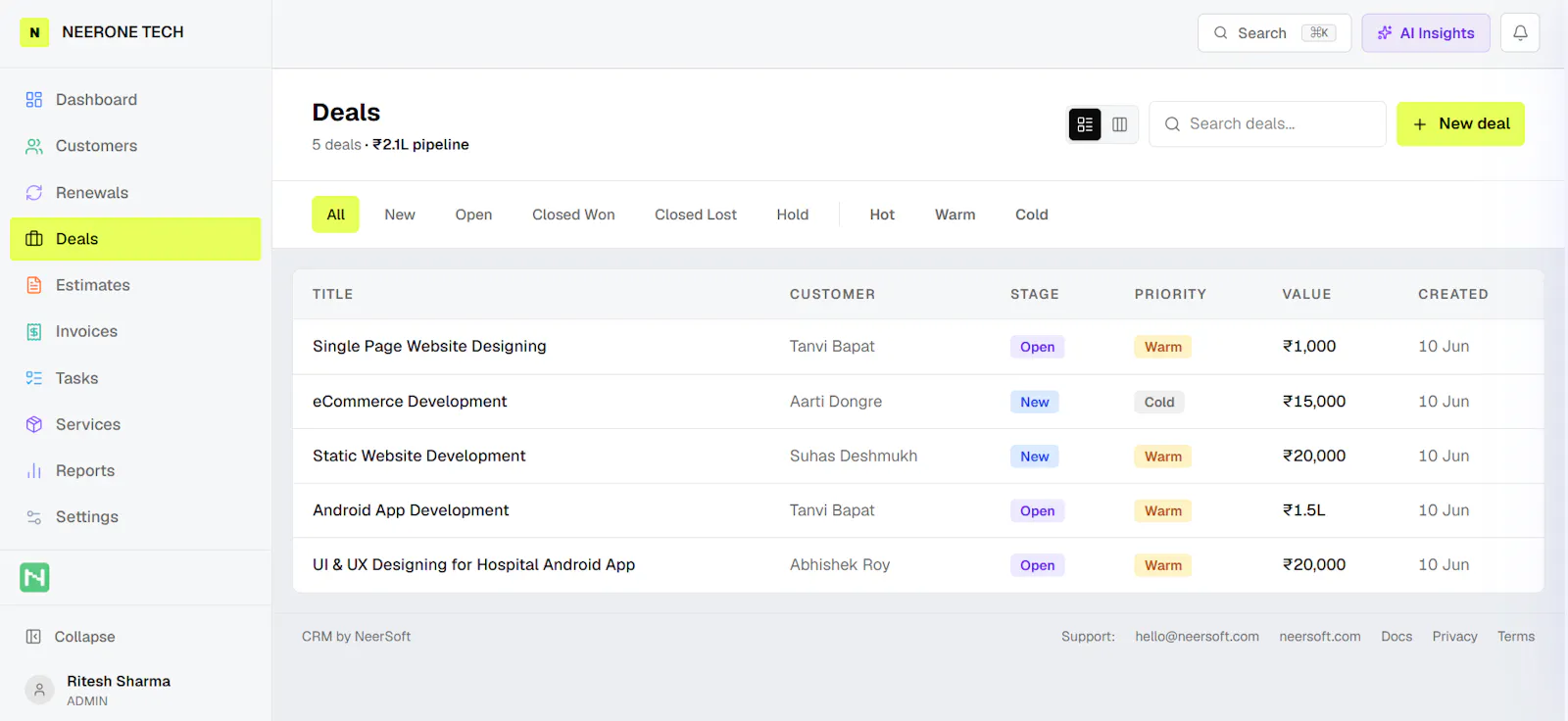The image size is (1568, 721).
Task: Click the Reports bar chart icon
Action: pos(34,471)
